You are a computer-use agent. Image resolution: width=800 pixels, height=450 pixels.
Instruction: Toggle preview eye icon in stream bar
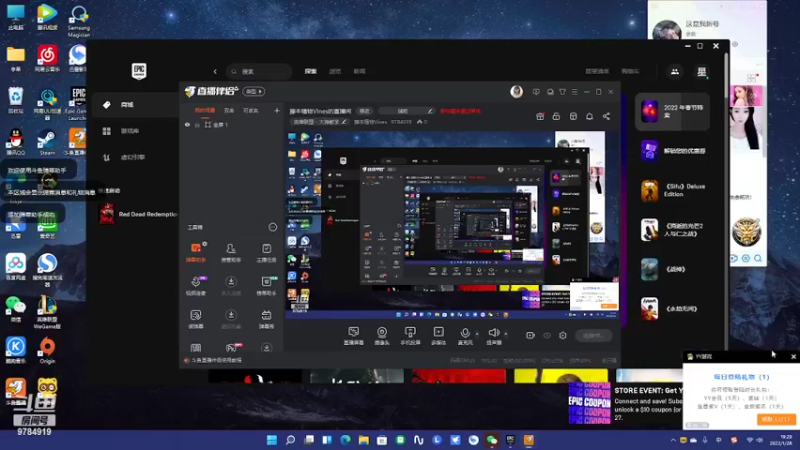547,335
